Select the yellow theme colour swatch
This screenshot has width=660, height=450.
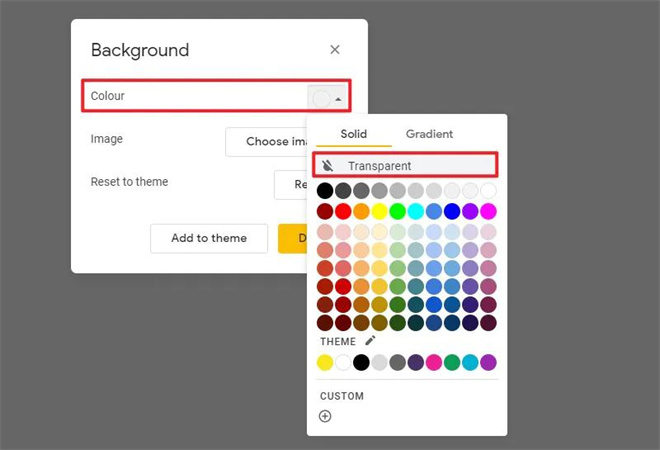(325, 362)
